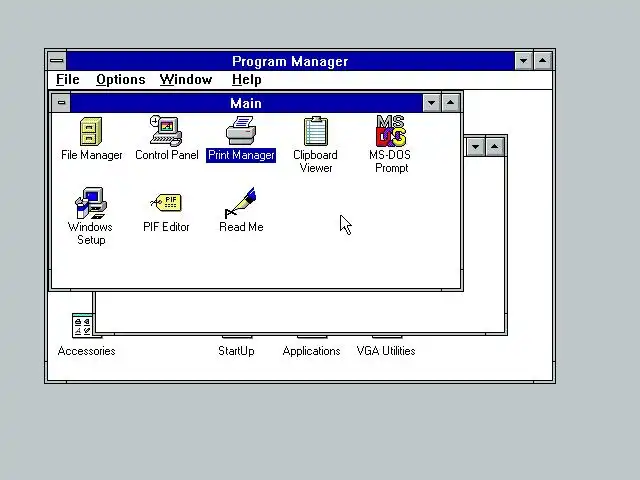The width and height of the screenshot is (640, 480).
Task: Click the VGA Utilities group label
Action: click(386, 351)
